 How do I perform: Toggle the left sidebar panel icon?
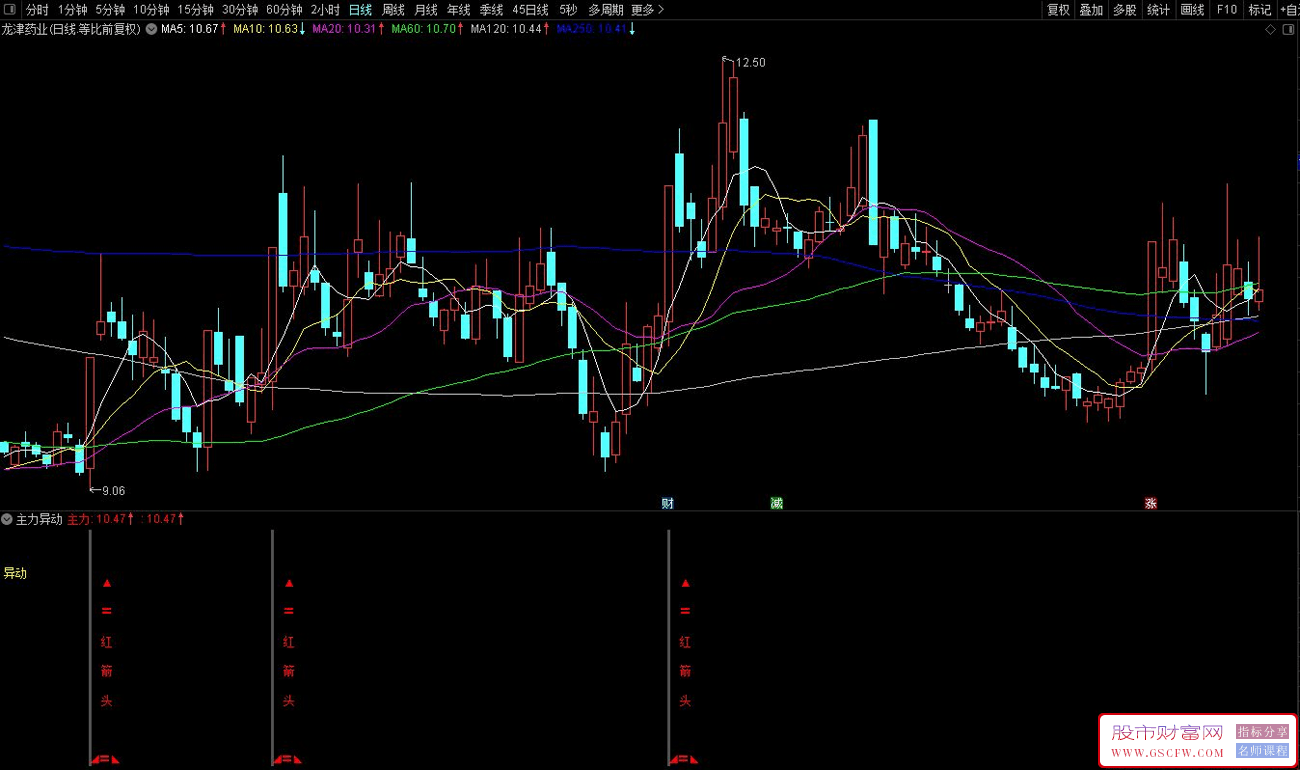(x=10, y=10)
